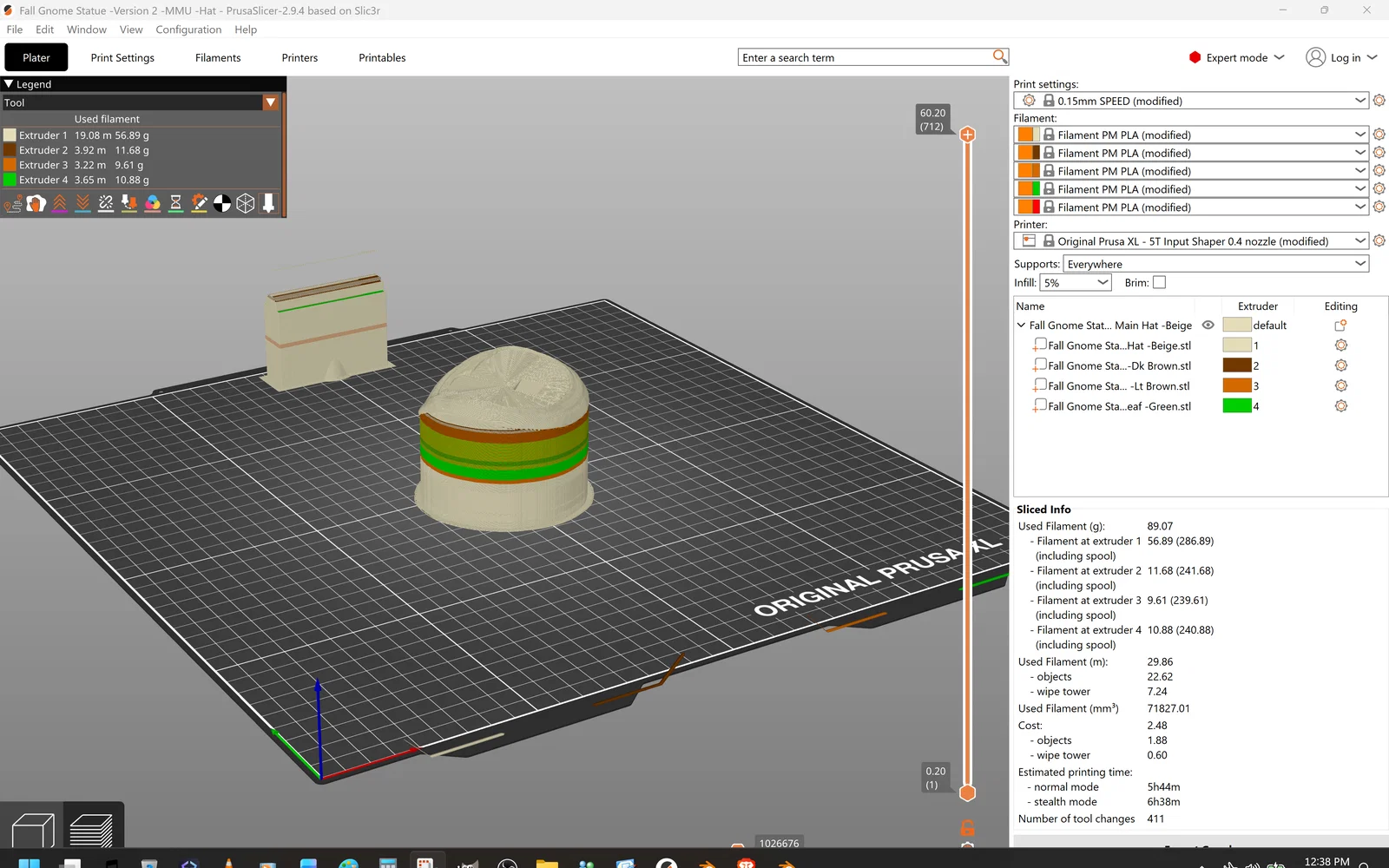Image resolution: width=1389 pixels, height=868 pixels.
Task: Click the second filament preset color swatch
Action: click(1029, 153)
